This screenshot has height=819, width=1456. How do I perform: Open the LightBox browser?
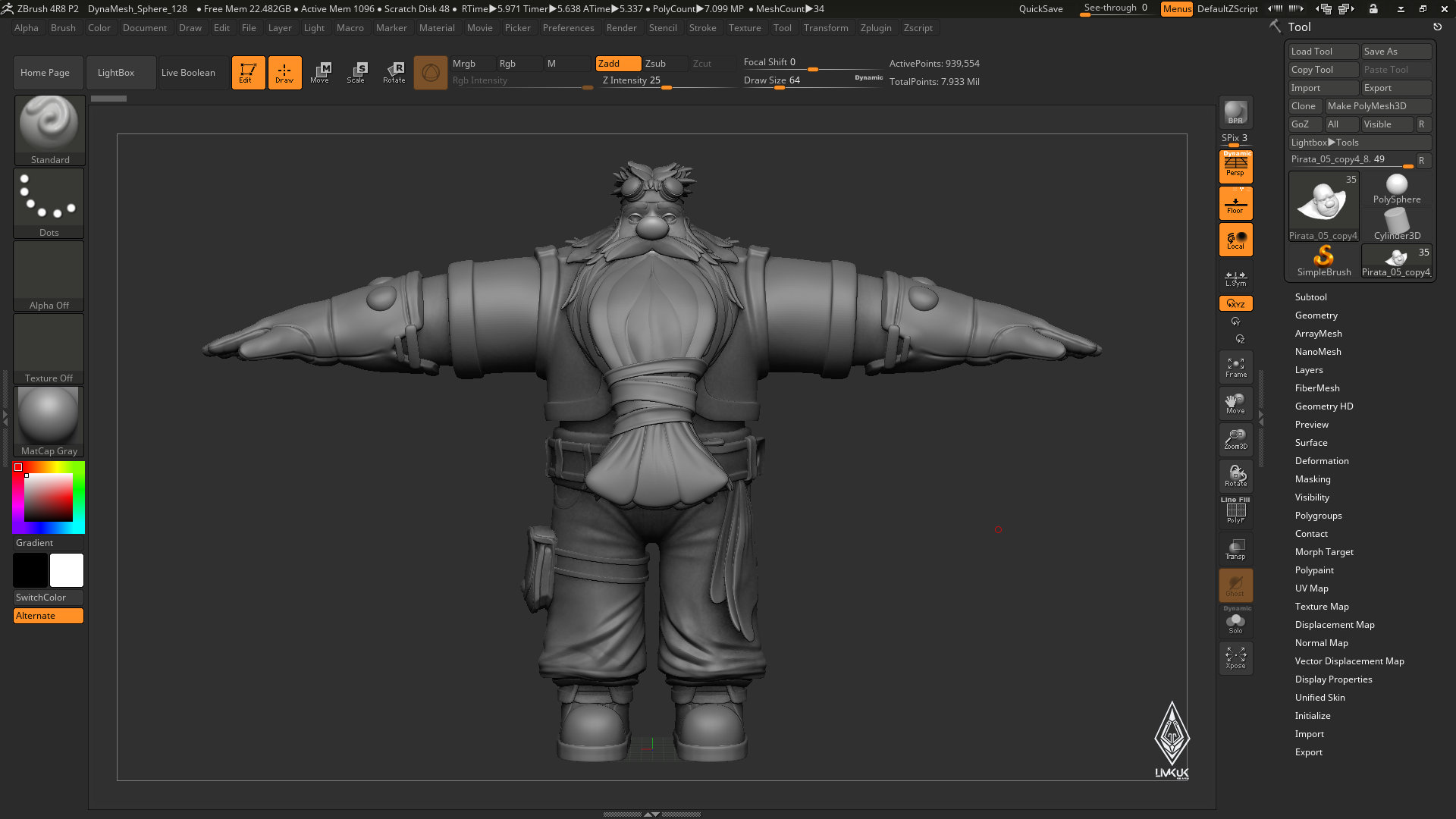(121, 73)
